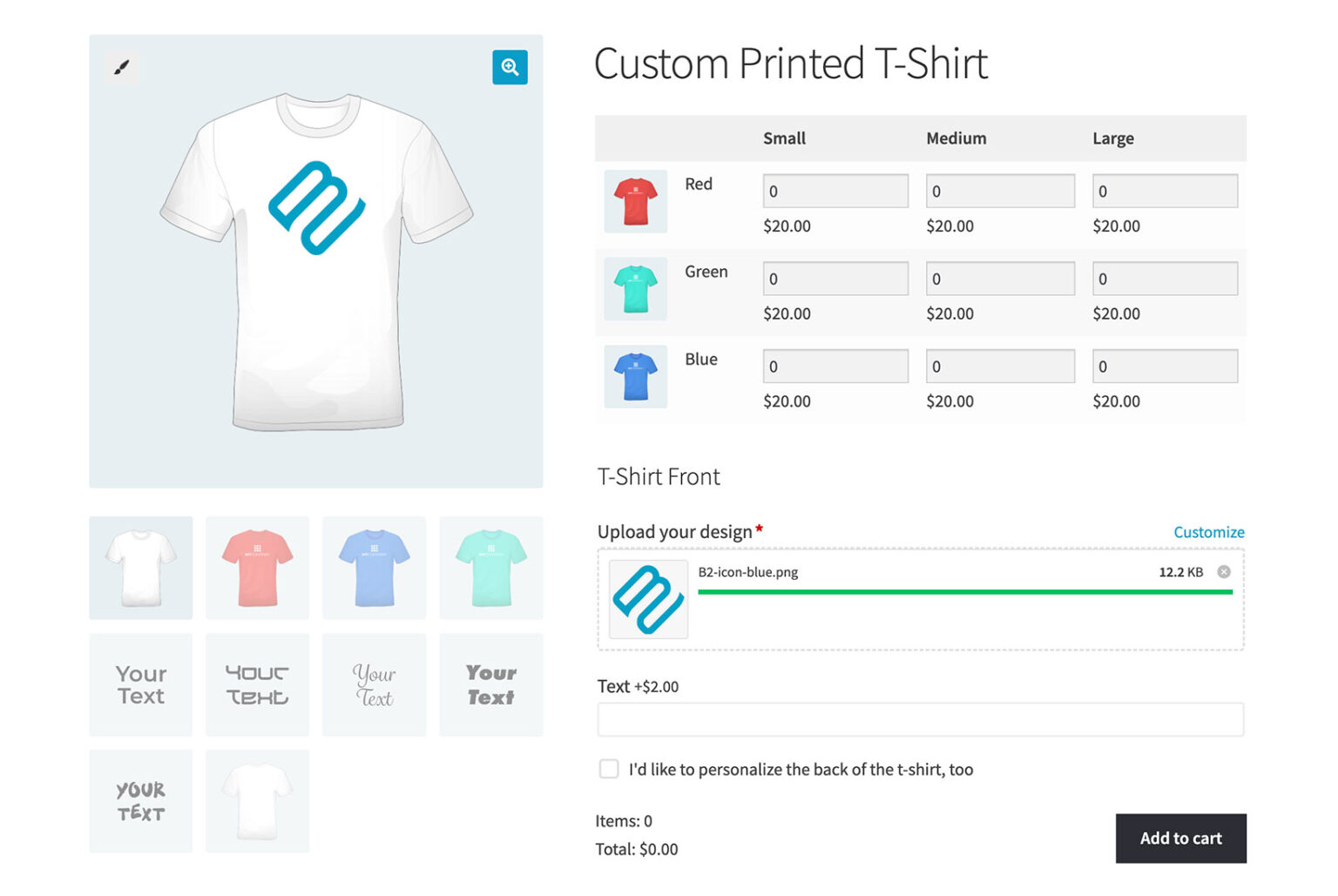Click the Blue Medium quantity field

tap(1000, 367)
